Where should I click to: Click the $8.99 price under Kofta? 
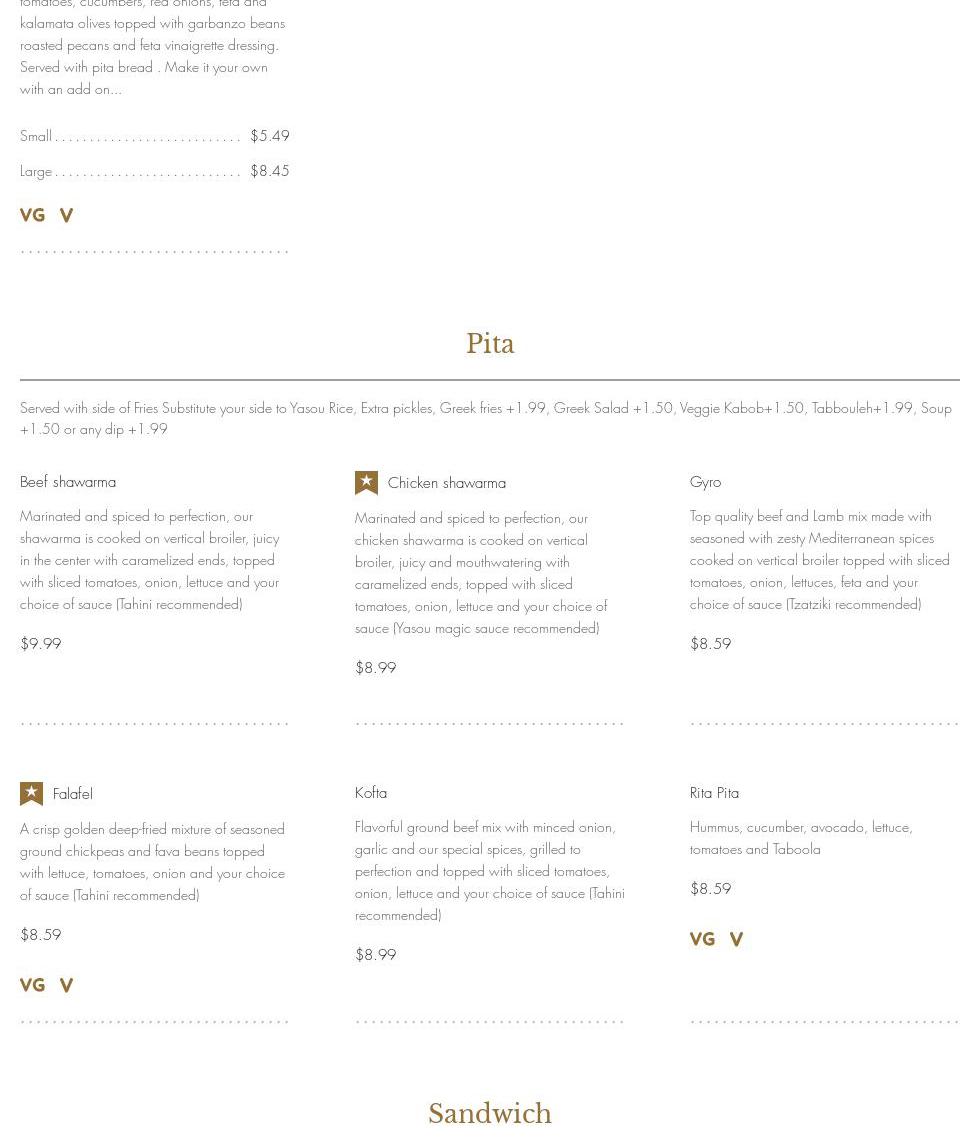pos(376,955)
